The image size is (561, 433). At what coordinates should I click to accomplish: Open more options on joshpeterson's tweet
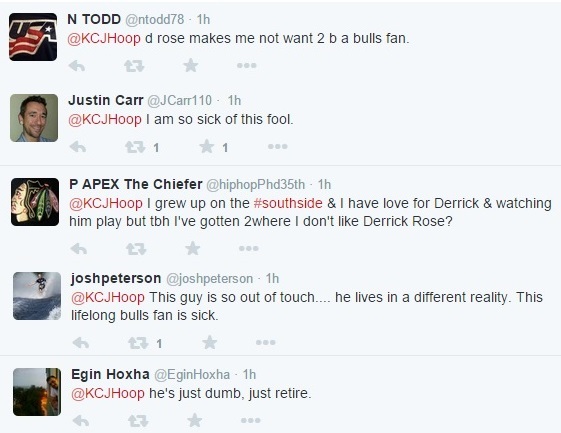tap(265, 342)
